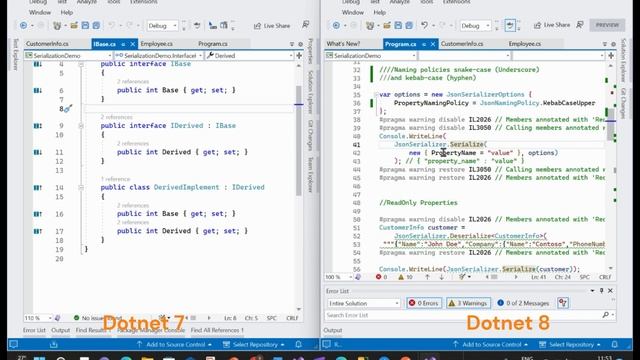640x360 pixels.
Task: Switch to What's New? tab
Action: tap(343, 44)
